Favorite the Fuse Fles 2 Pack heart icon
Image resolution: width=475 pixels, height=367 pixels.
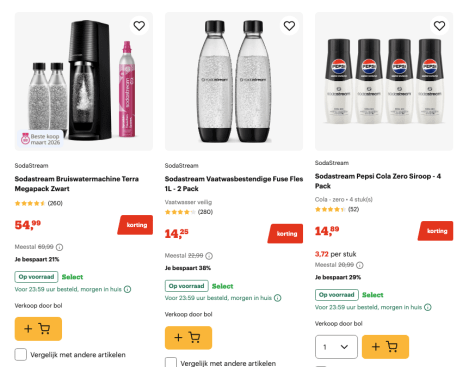point(289,26)
